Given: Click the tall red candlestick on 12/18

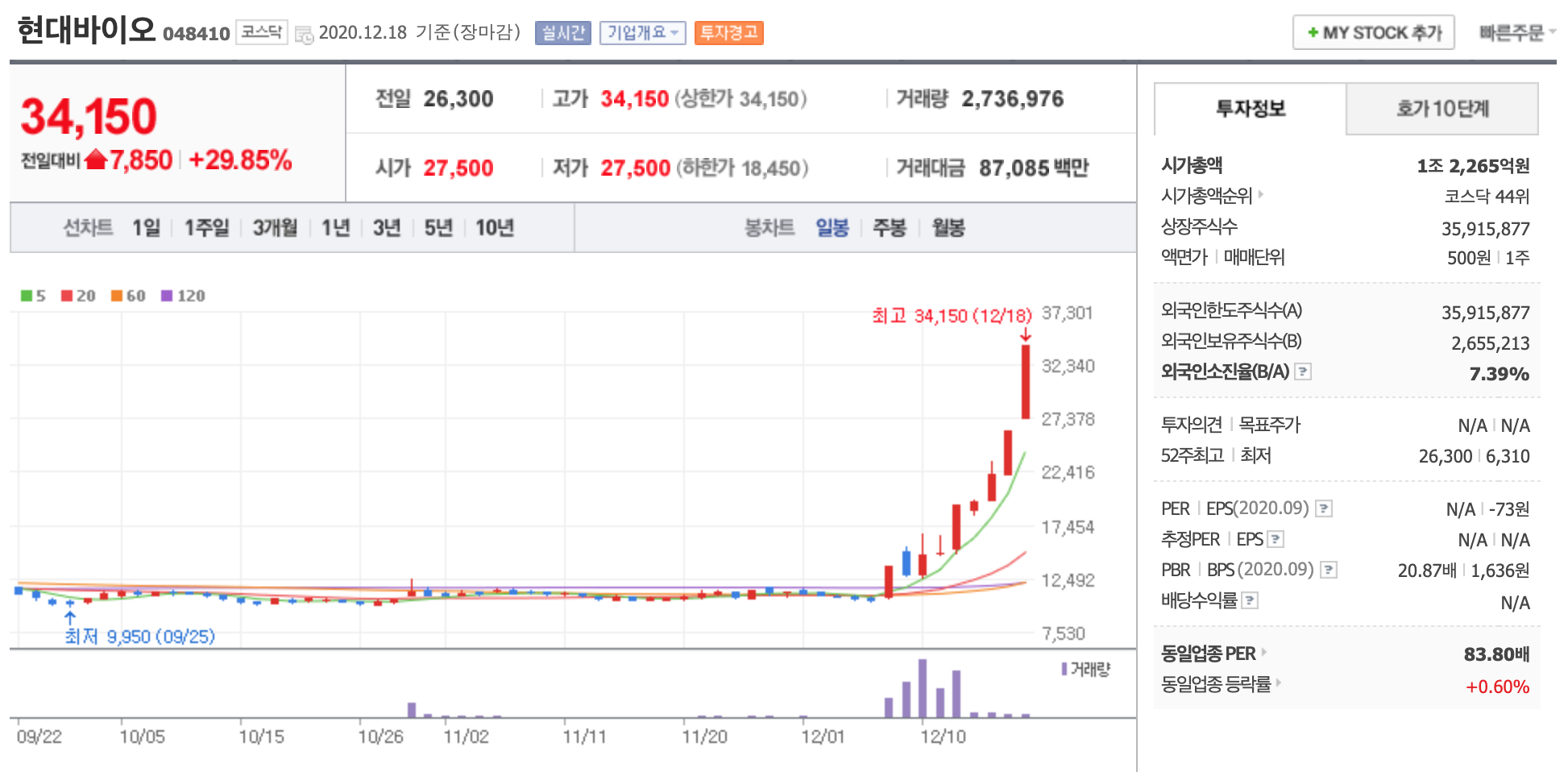Looking at the screenshot, I should click(x=1026, y=382).
